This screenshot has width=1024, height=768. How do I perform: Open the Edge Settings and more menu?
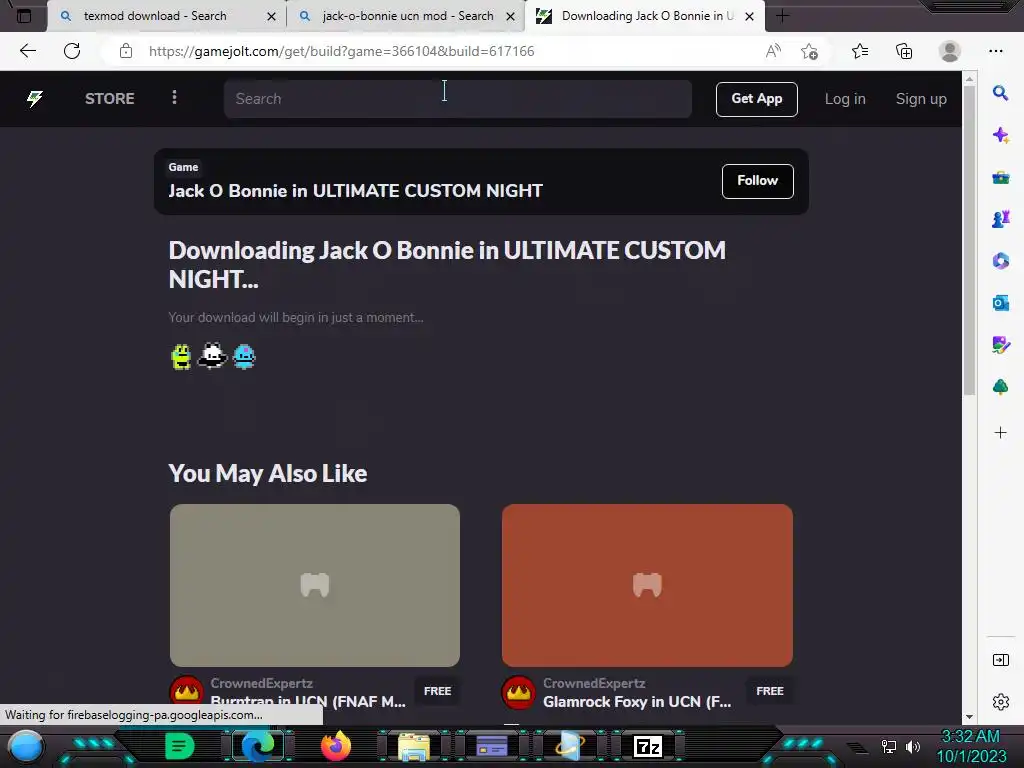(x=996, y=51)
